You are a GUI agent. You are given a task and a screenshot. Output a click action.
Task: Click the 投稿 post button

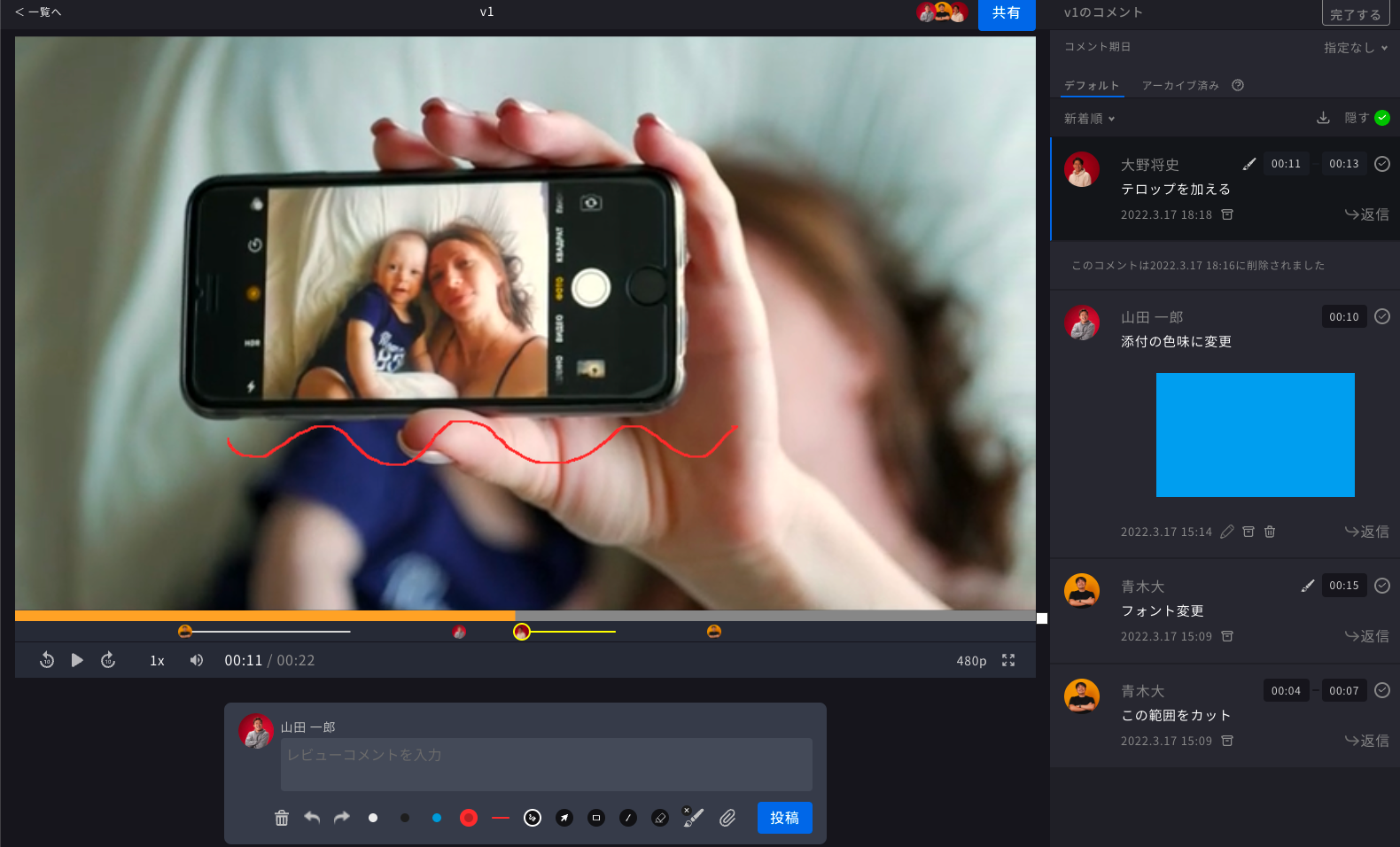(x=784, y=818)
